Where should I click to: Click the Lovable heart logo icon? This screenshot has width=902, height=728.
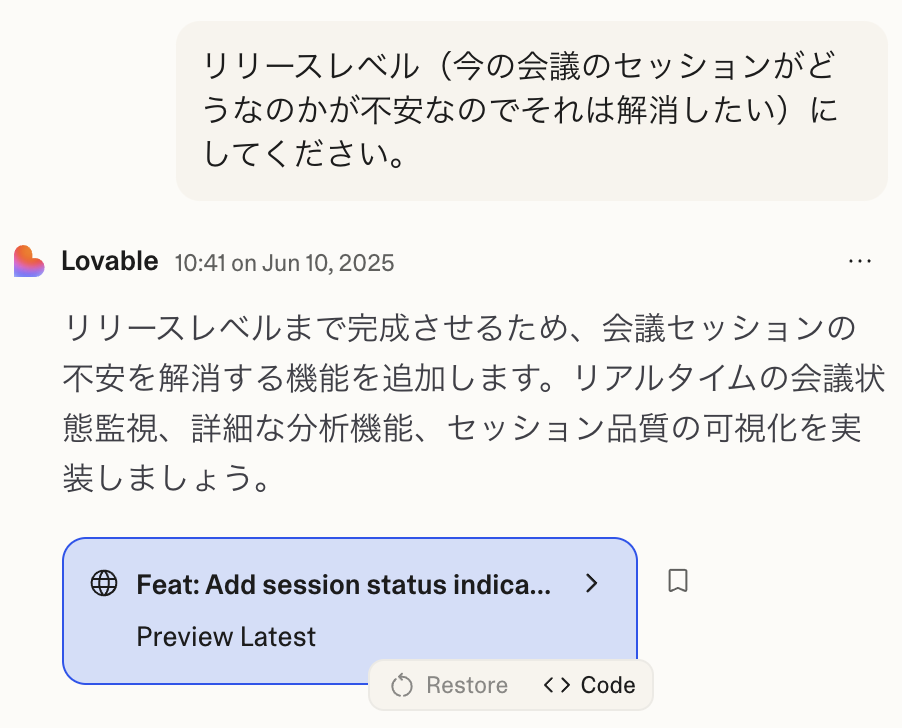point(29,262)
